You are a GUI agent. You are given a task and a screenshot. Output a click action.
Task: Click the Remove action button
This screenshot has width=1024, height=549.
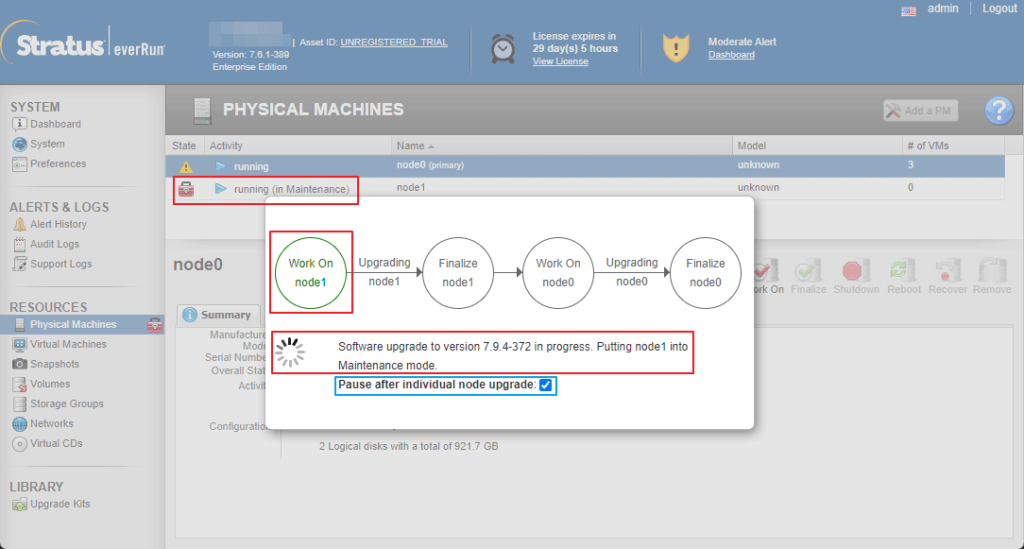991,277
